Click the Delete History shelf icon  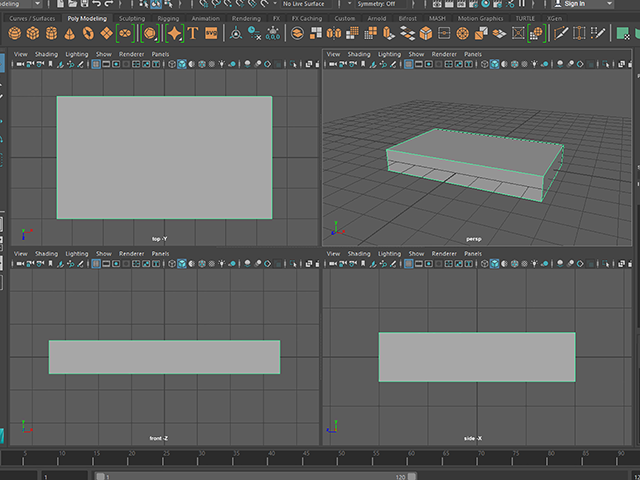[254, 33]
